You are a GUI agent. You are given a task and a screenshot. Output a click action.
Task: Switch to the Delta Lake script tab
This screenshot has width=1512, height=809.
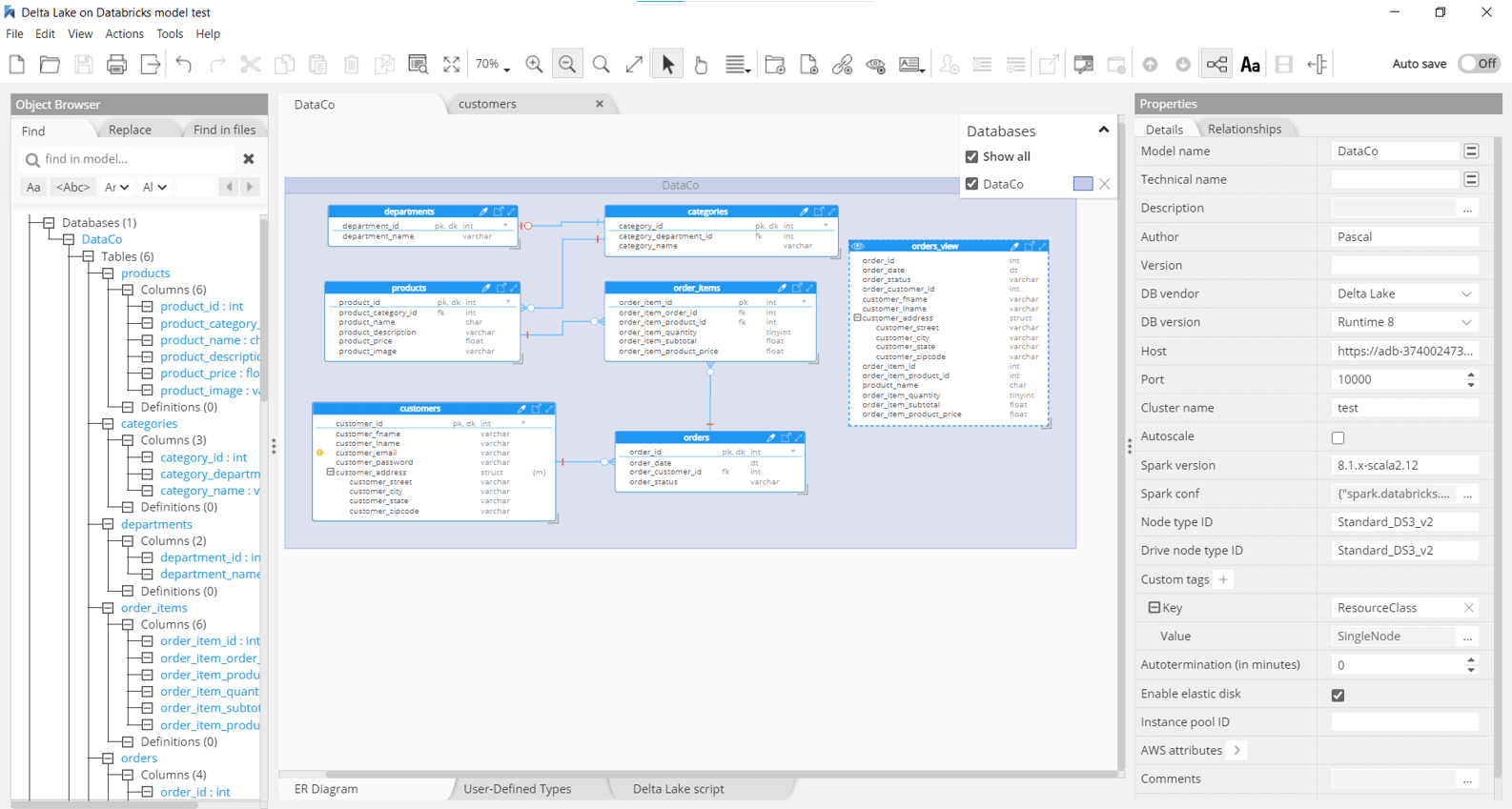pyautogui.click(x=678, y=789)
